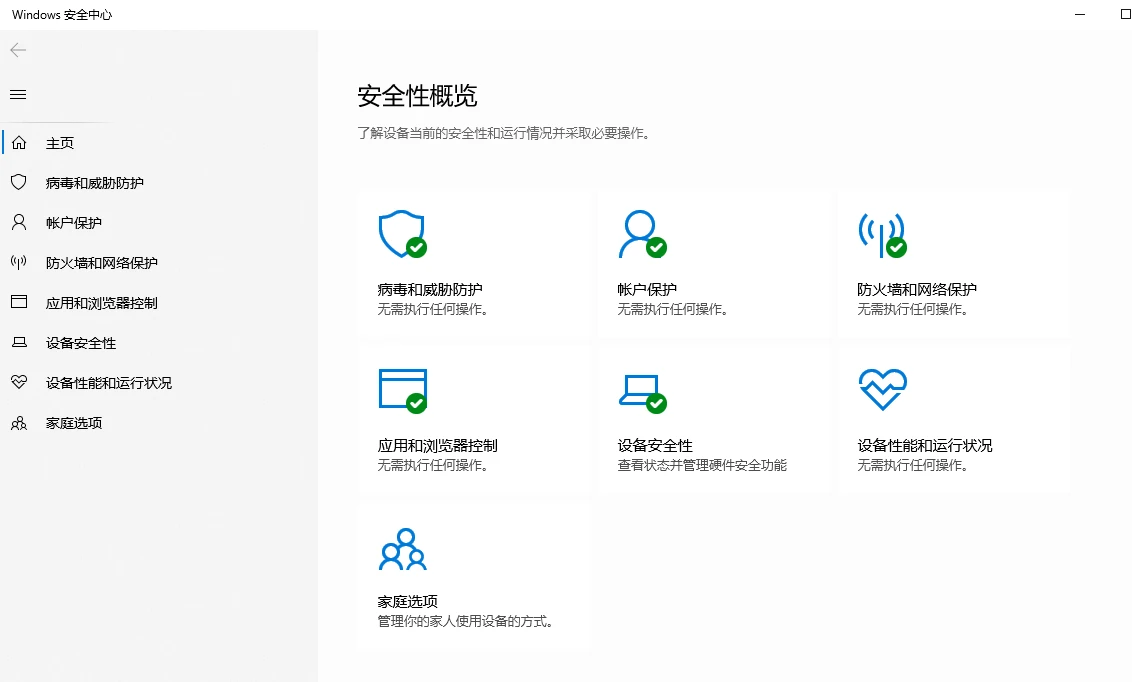This screenshot has width=1132, height=682.
Task: Open the 应用和浏览器控制 card title
Action: (437, 445)
